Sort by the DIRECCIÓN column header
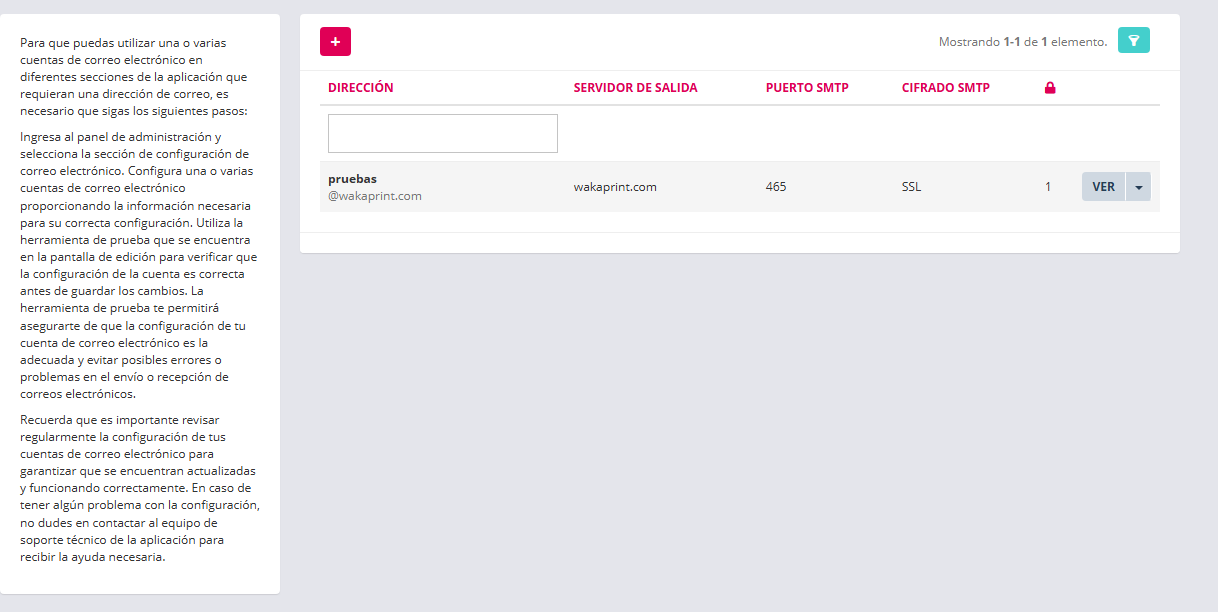This screenshot has height=612, width=1218. [360, 88]
